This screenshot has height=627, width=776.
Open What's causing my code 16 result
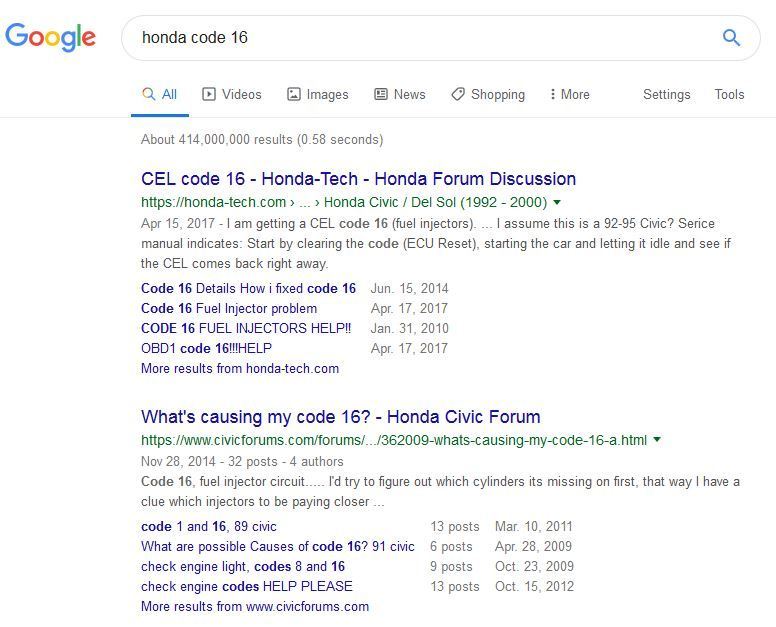tap(340, 417)
